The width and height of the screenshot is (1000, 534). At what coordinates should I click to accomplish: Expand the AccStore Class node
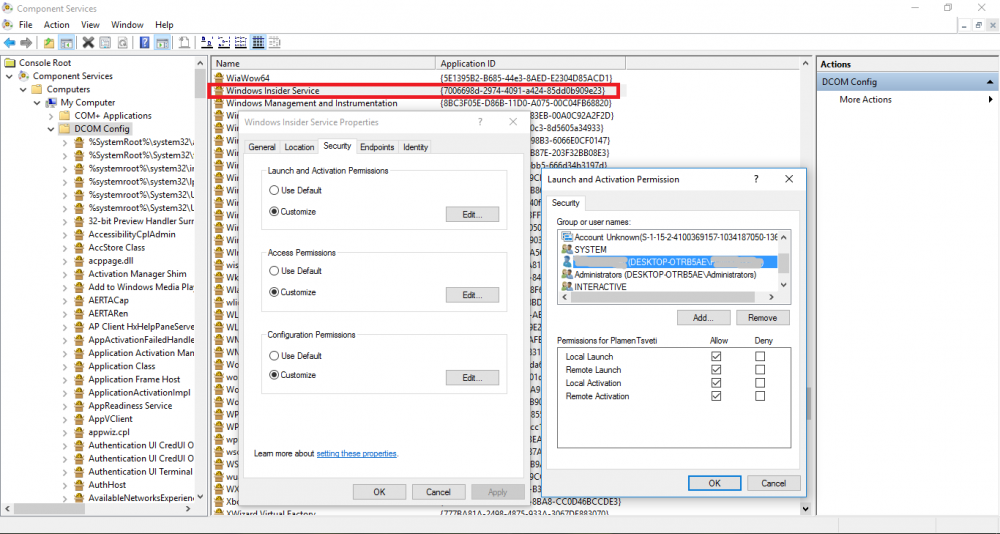click(65, 248)
